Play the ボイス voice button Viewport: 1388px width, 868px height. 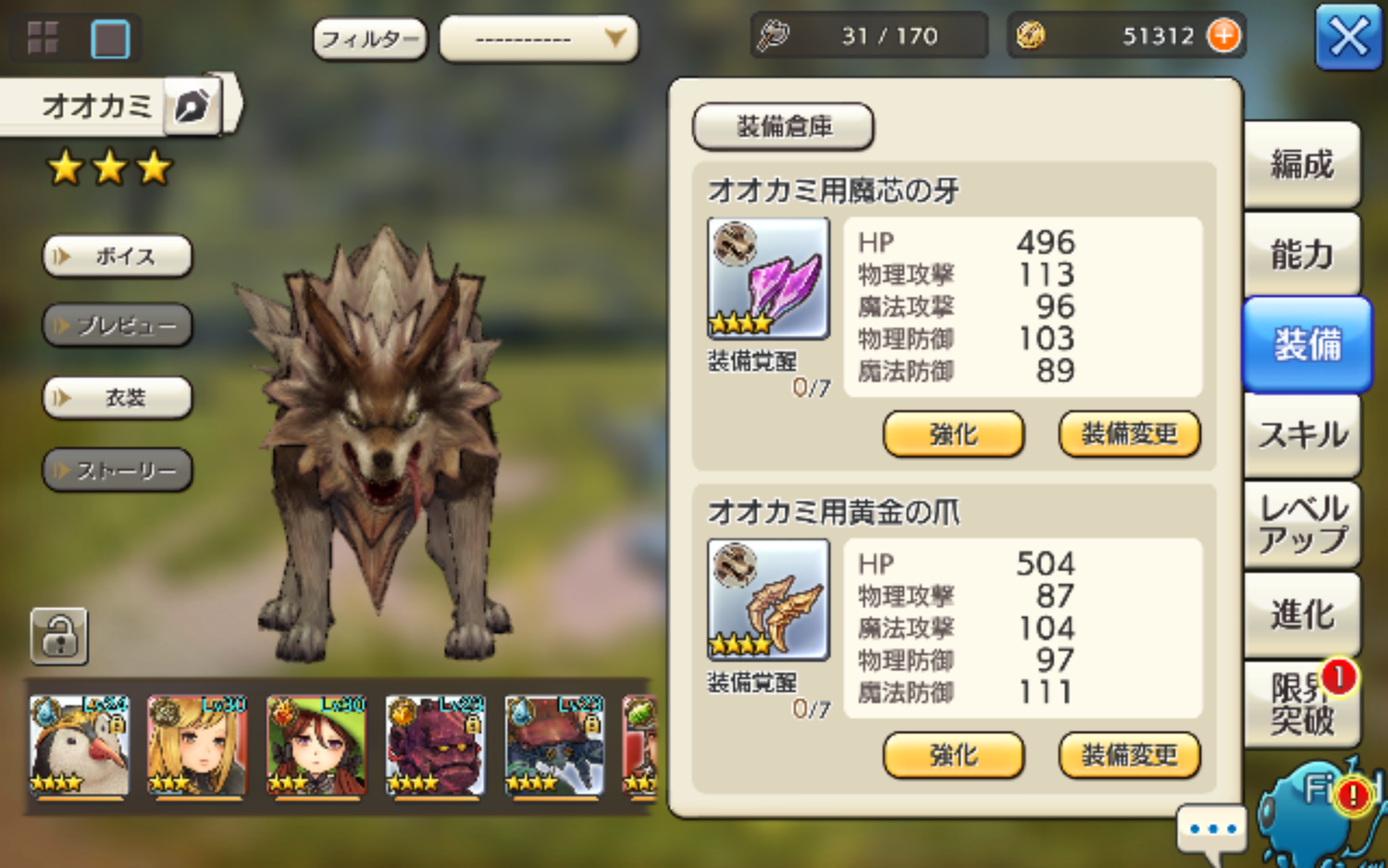pyautogui.click(x=118, y=256)
